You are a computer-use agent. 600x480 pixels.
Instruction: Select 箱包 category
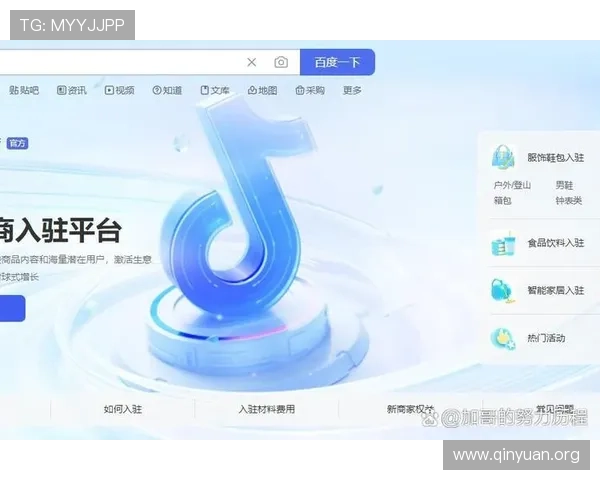click(502, 200)
